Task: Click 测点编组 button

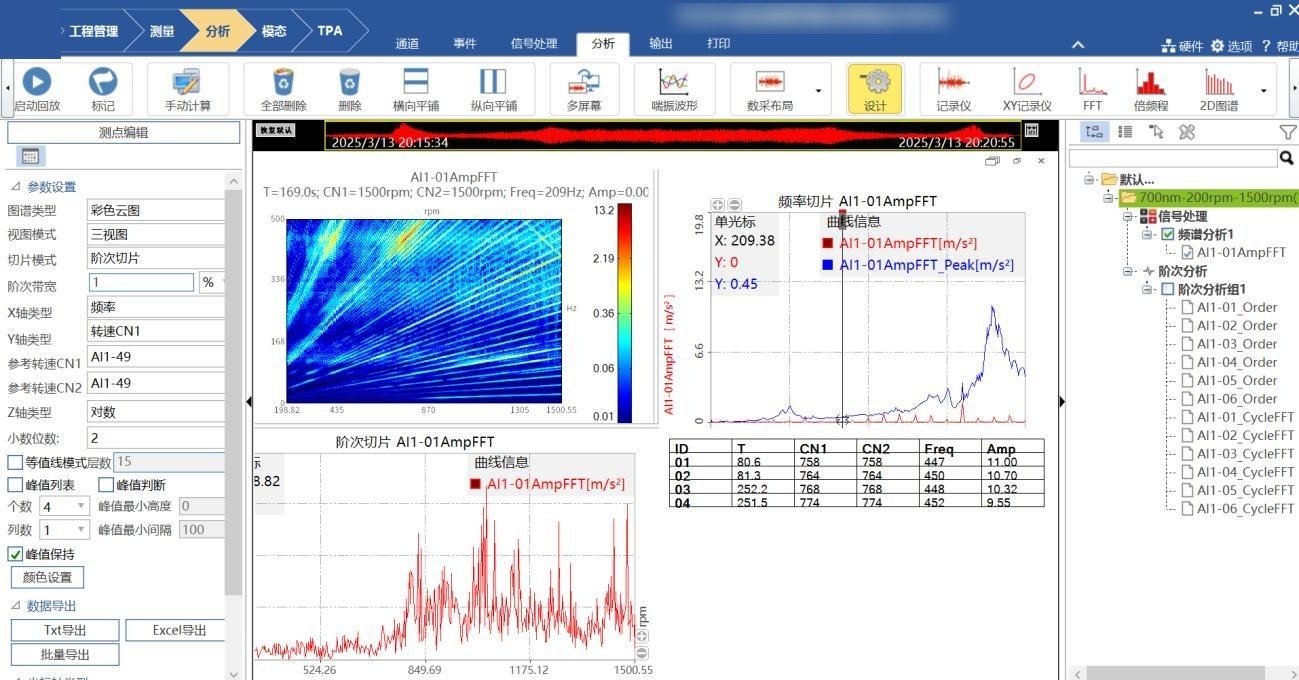Action: click(x=124, y=132)
